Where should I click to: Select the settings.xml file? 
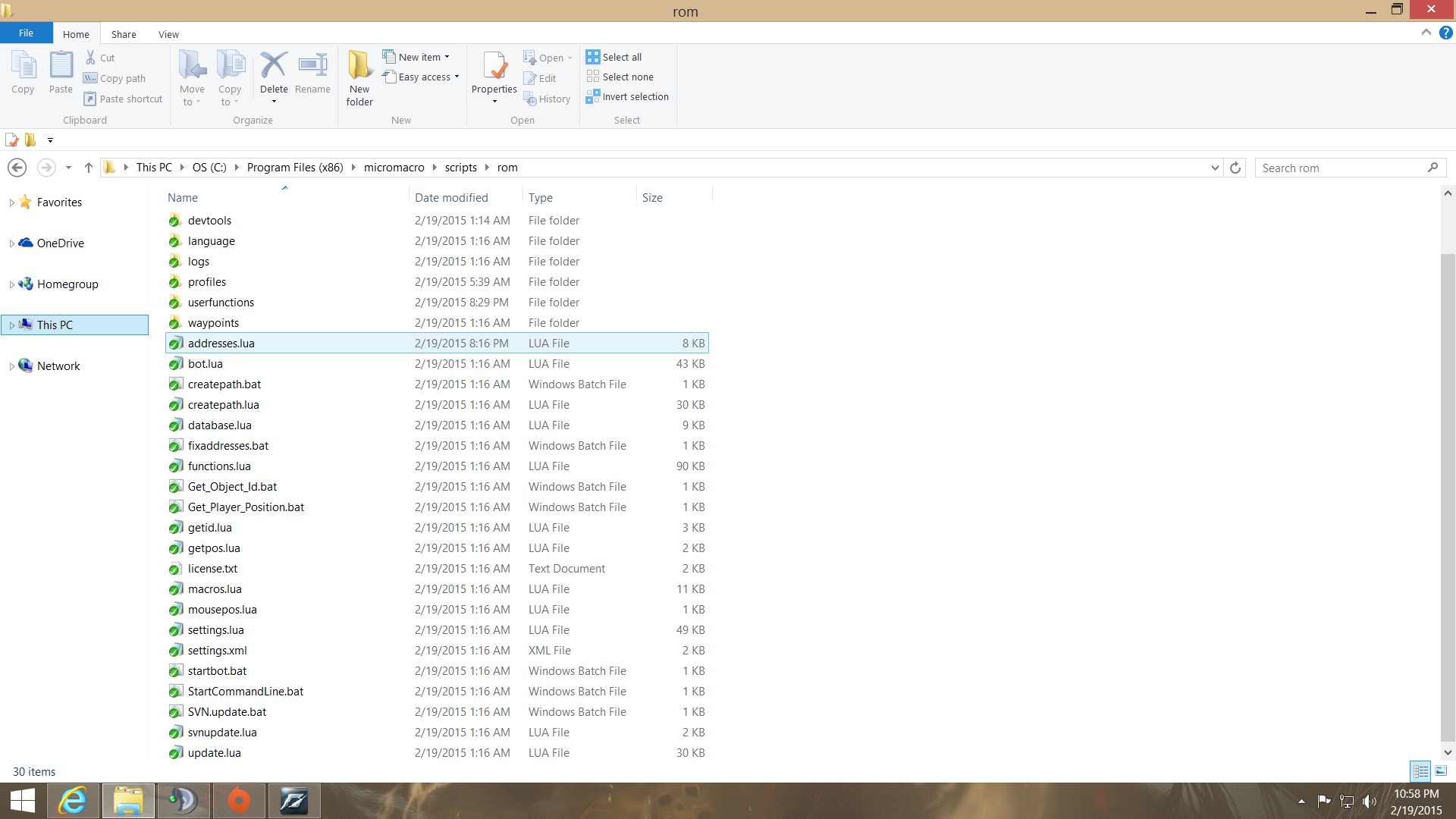(217, 651)
